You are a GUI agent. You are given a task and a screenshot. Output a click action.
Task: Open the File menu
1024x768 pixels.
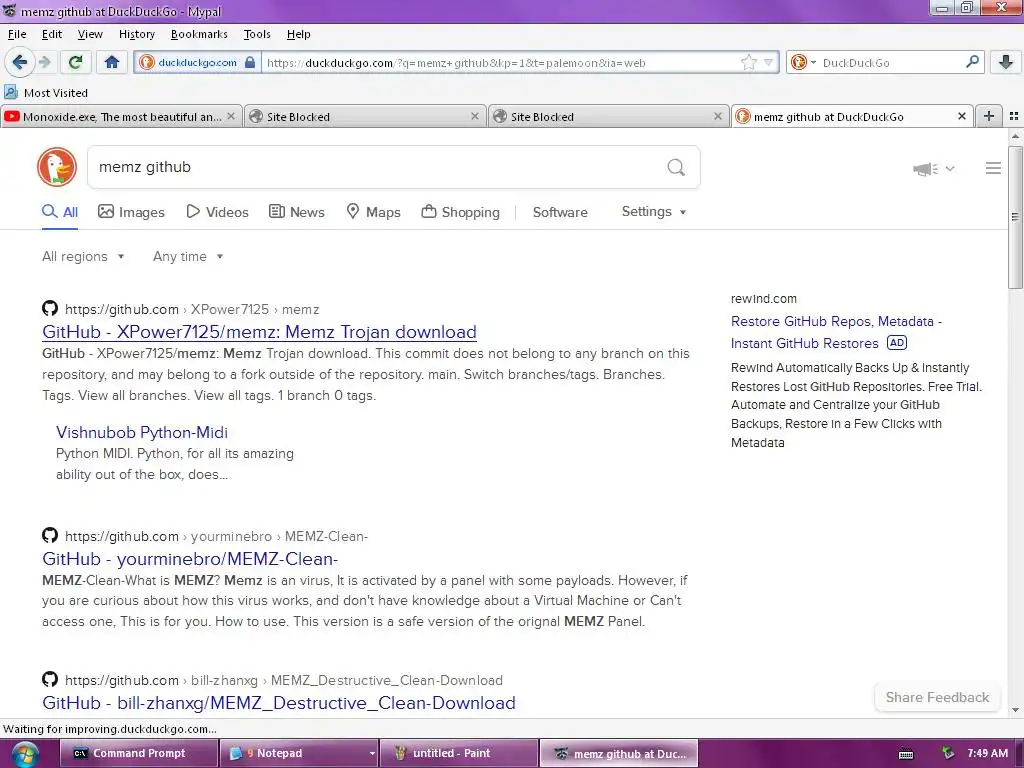[17, 34]
